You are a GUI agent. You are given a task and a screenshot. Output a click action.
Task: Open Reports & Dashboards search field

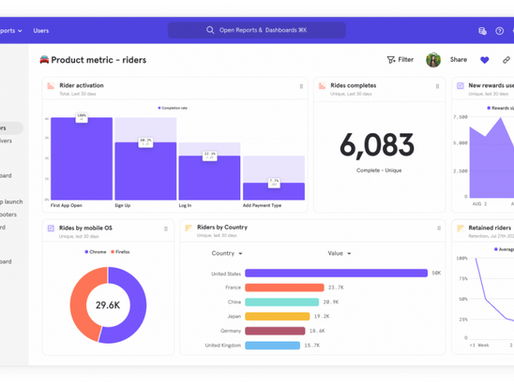click(257, 30)
